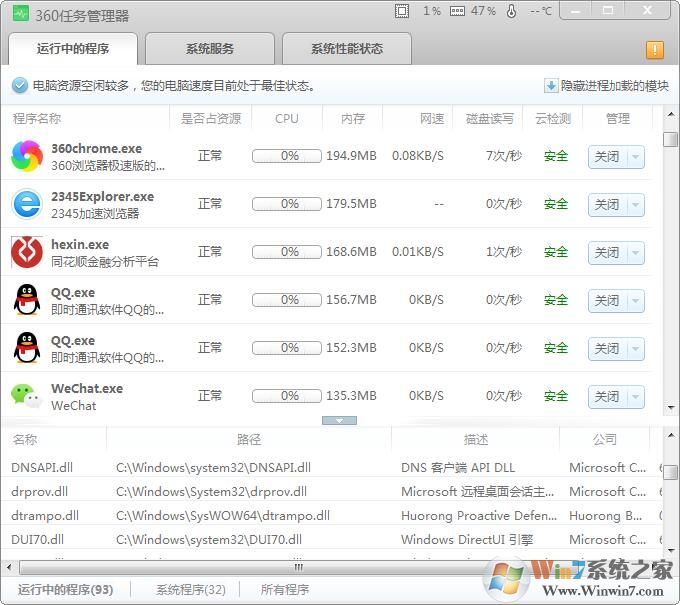Expand the dropdown arrow next to hexin.exe 关闭
The height and width of the screenshot is (605, 680).
coord(635,252)
